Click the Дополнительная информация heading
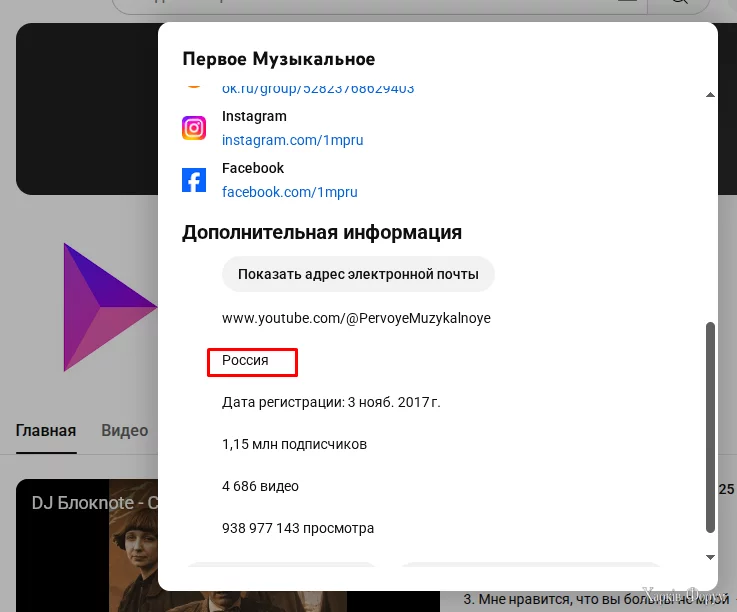 (x=322, y=232)
